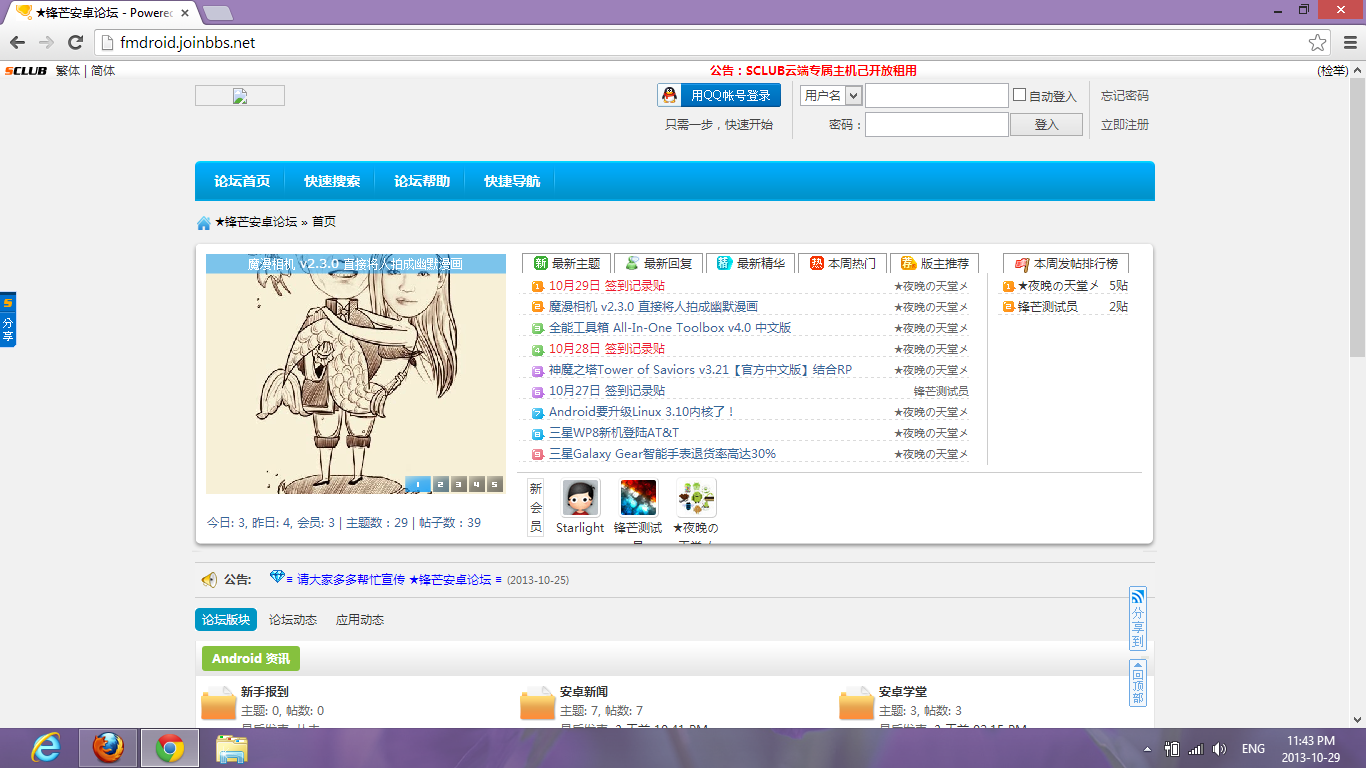The image size is (1366, 768).
Task: Switch to the 最新回复 tab
Action: (658, 263)
